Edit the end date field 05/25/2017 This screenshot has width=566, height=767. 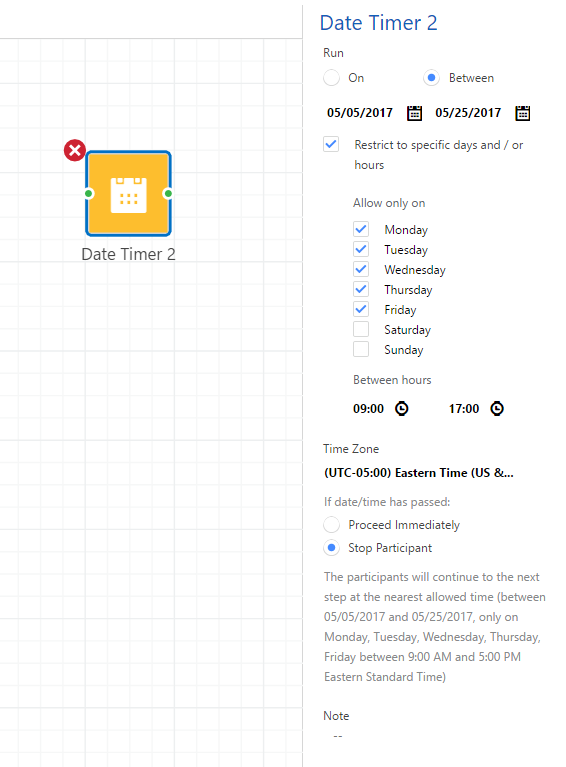(x=468, y=113)
